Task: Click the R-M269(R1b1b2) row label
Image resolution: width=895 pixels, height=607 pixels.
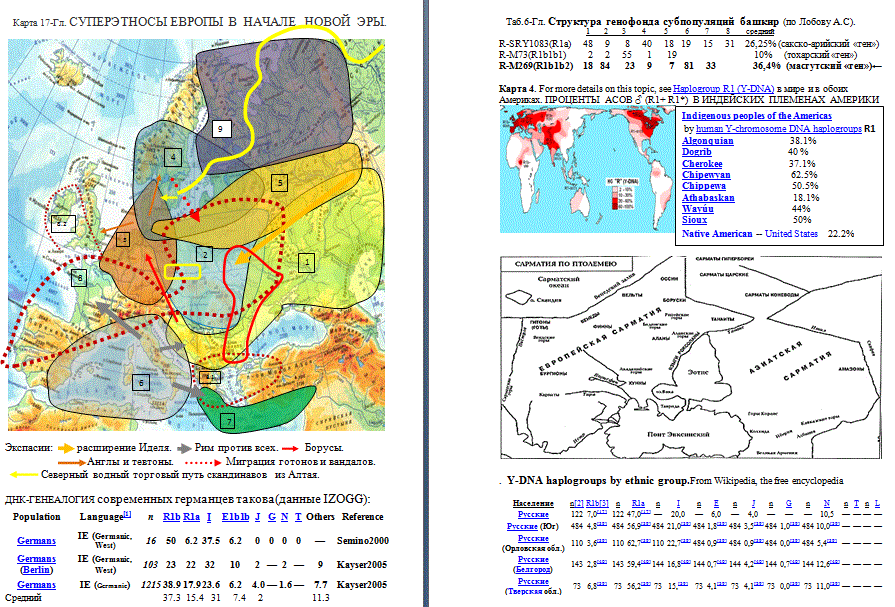Action: 536,66
